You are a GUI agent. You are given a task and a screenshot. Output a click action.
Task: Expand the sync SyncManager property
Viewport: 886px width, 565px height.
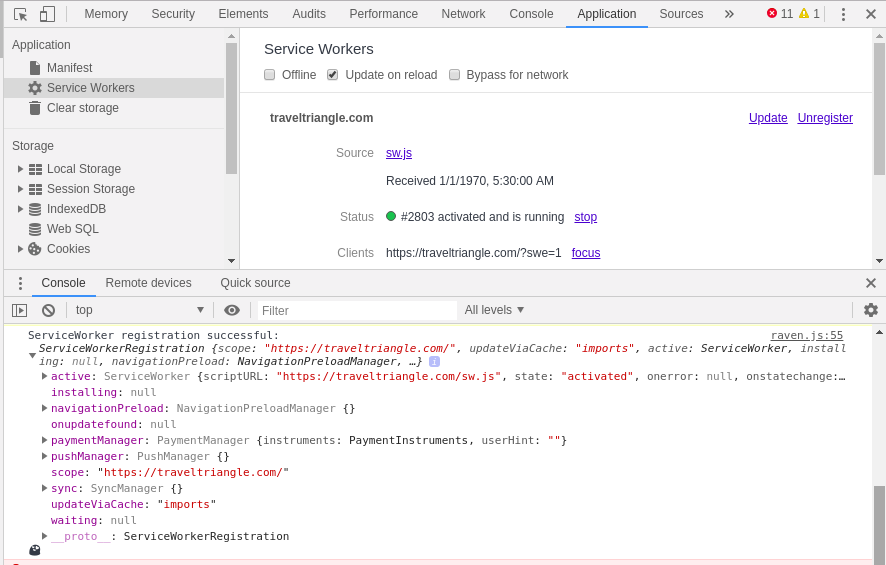point(44,488)
